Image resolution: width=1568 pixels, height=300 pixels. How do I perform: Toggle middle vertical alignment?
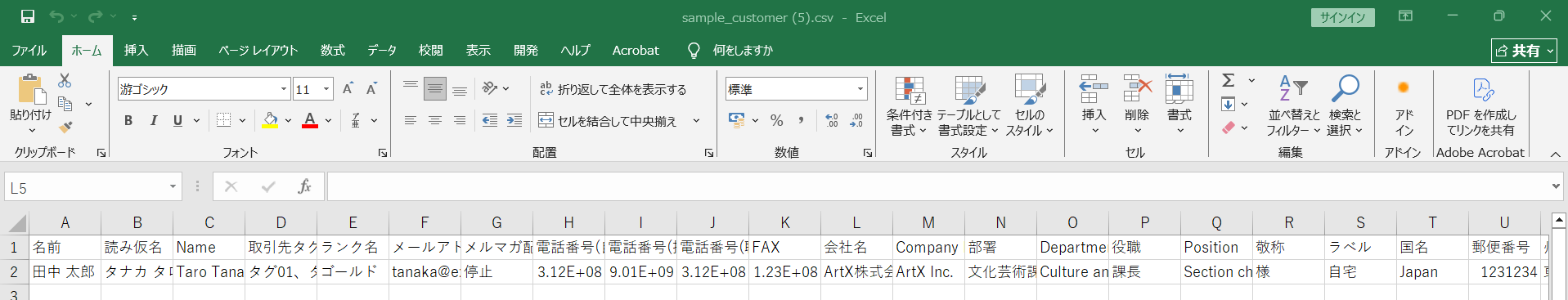click(x=435, y=88)
